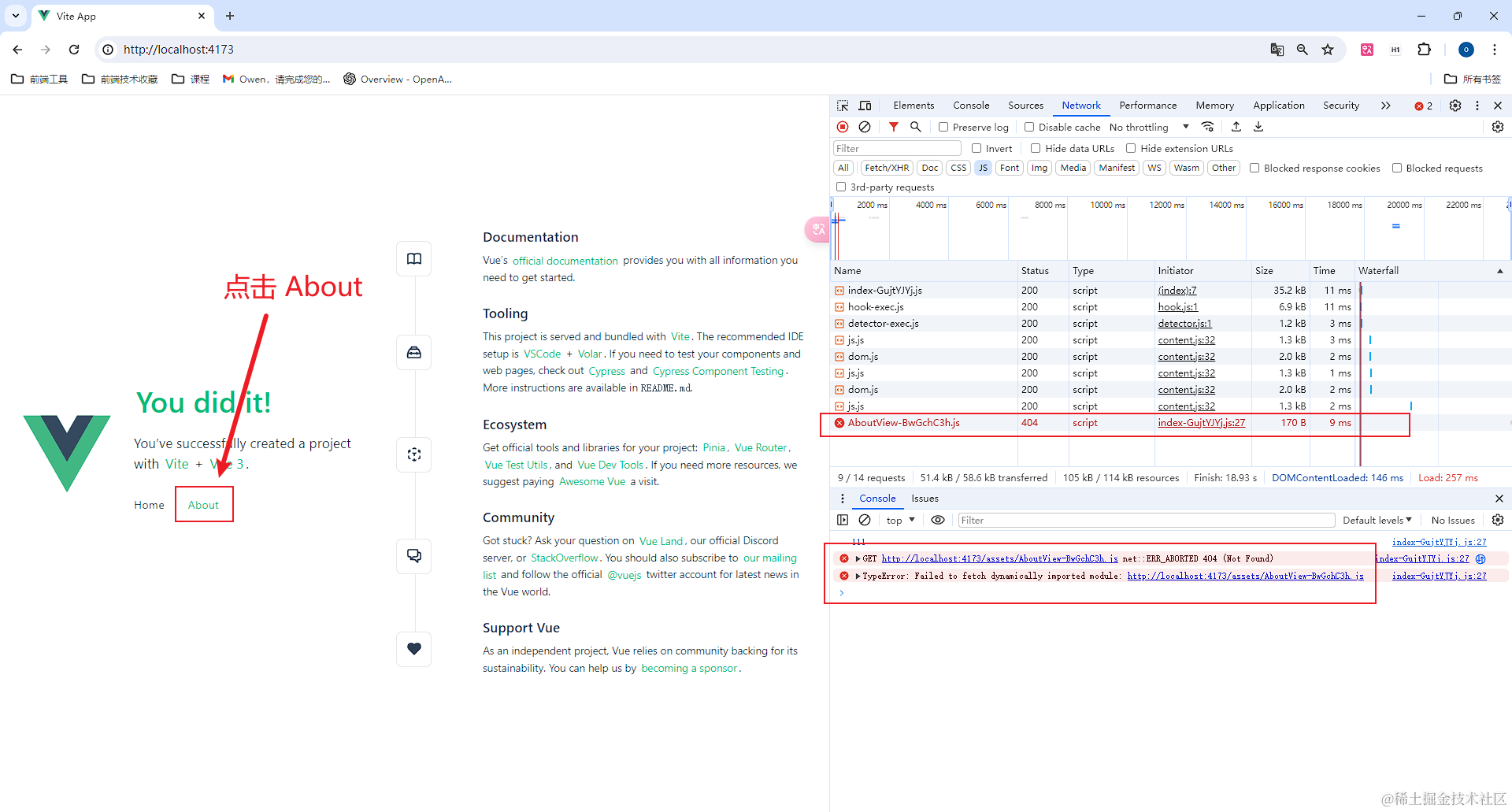1512x812 pixels.
Task: Click the export HAR download icon
Action: click(1258, 127)
